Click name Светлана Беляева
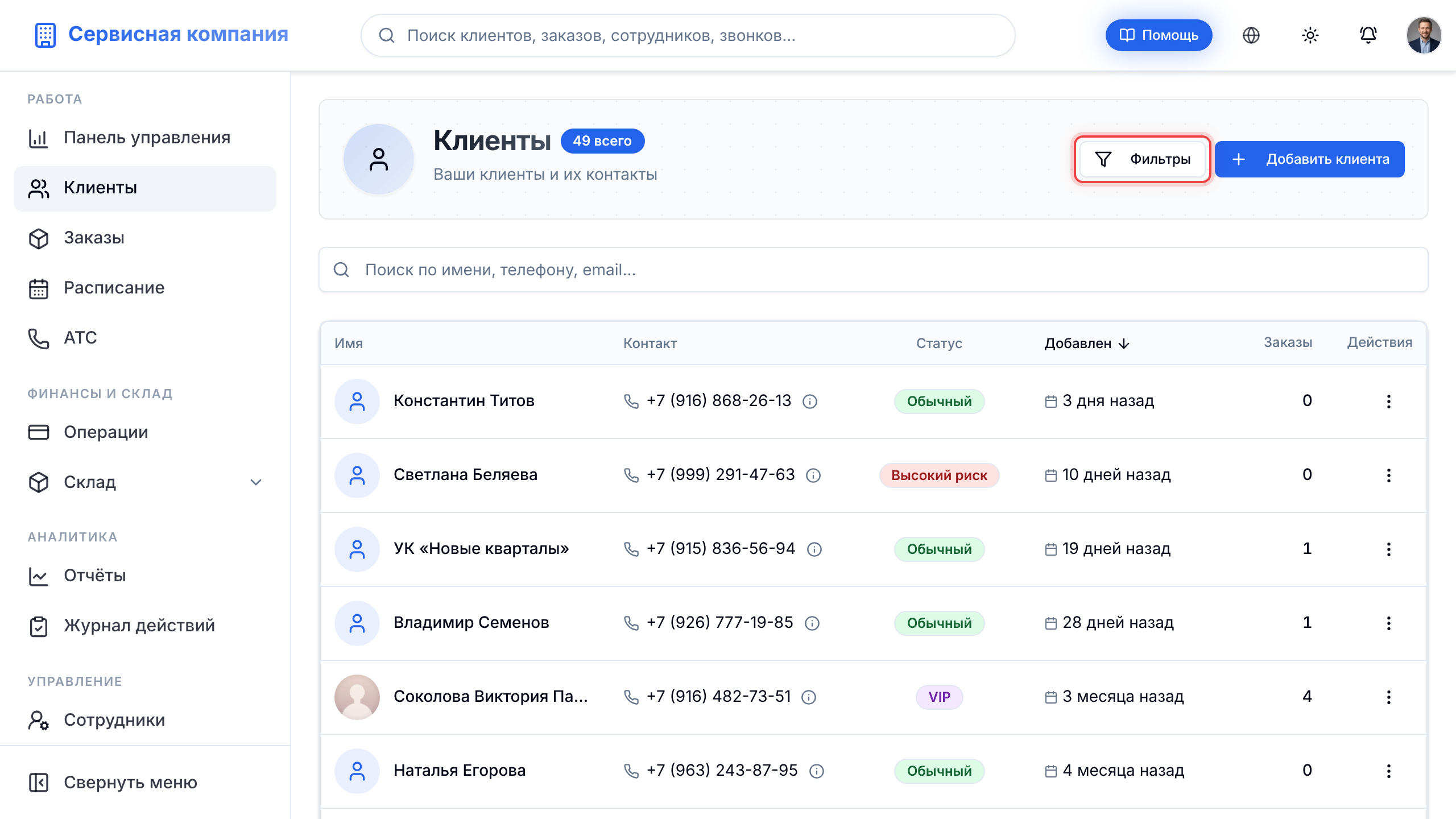Viewport: 1456px width, 819px height. click(465, 475)
